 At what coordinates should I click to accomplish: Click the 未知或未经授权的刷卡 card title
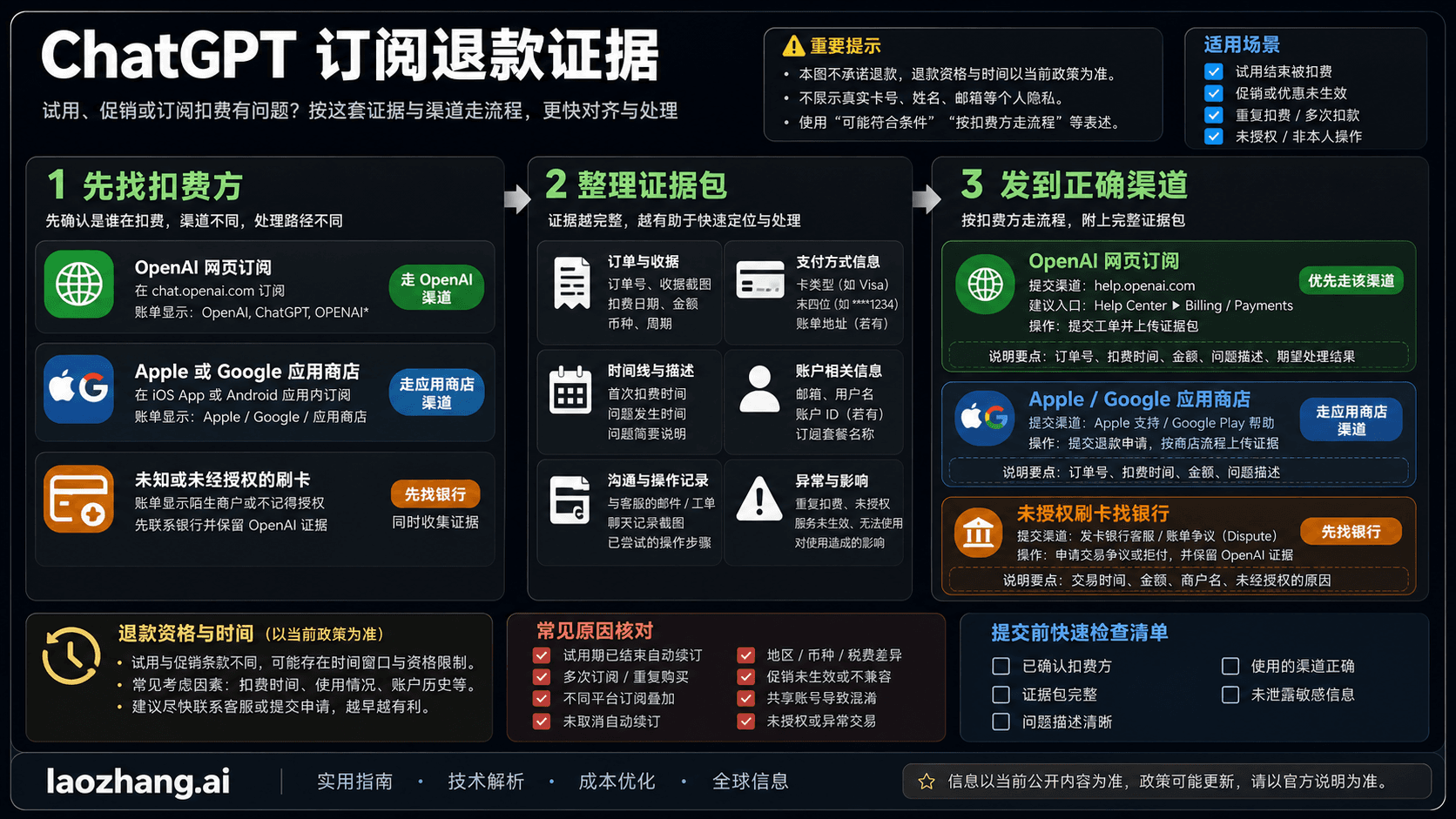[x=222, y=480]
